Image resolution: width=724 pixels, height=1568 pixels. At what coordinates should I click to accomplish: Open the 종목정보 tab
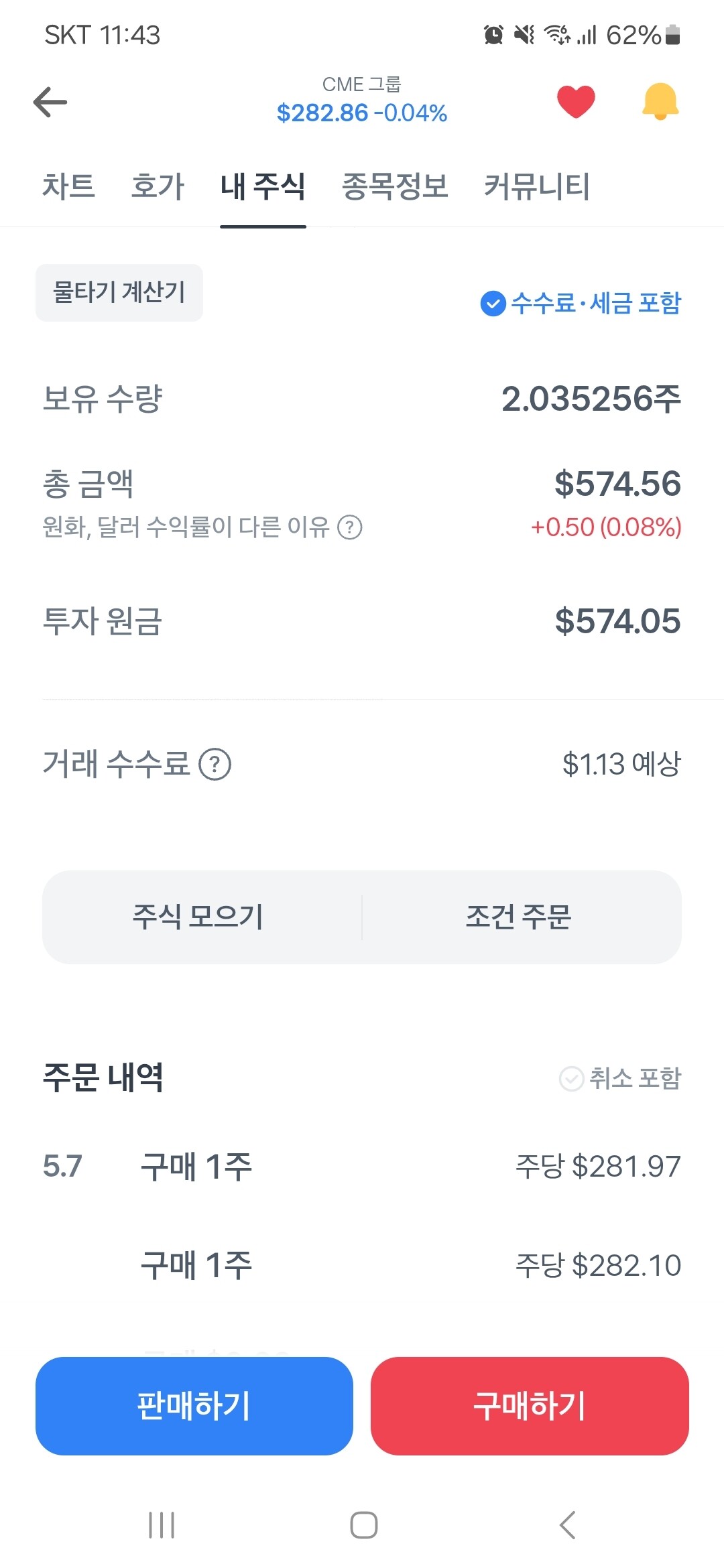395,186
